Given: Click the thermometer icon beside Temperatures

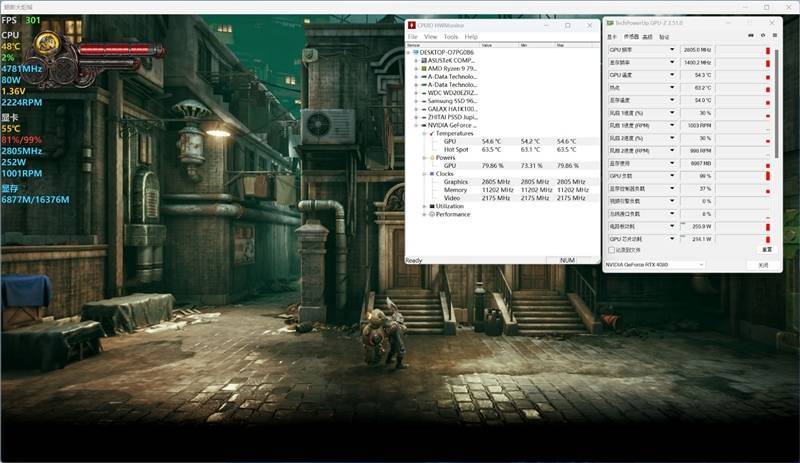Looking at the screenshot, I should pos(432,133).
